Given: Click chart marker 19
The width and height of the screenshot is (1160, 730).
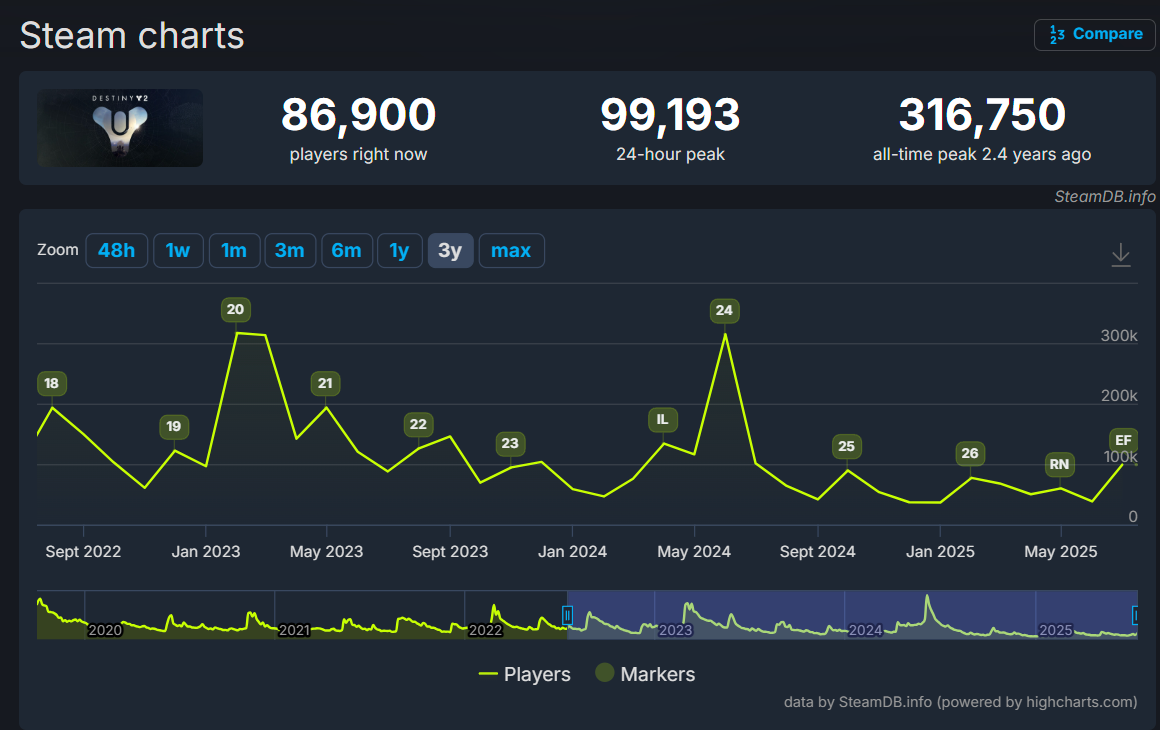Looking at the screenshot, I should pos(174,427).
